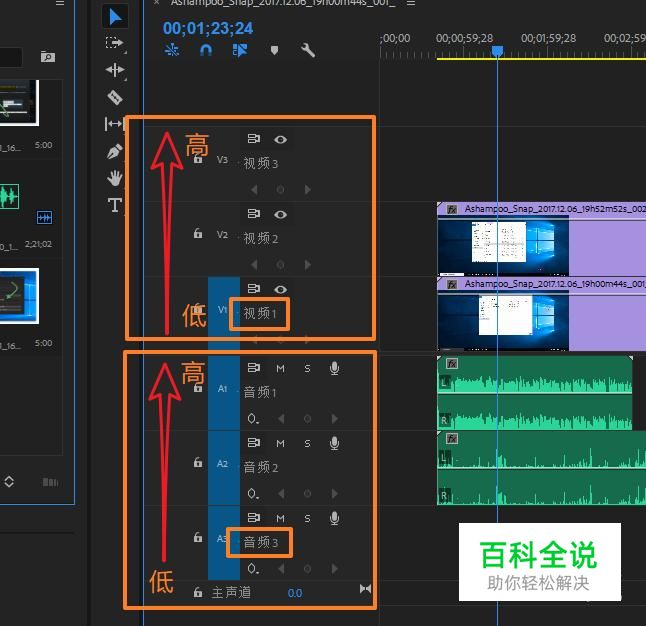Open keyframe display menu on audio track A3
The width and height of the screenshot is (646, 626).
point(254,569)
